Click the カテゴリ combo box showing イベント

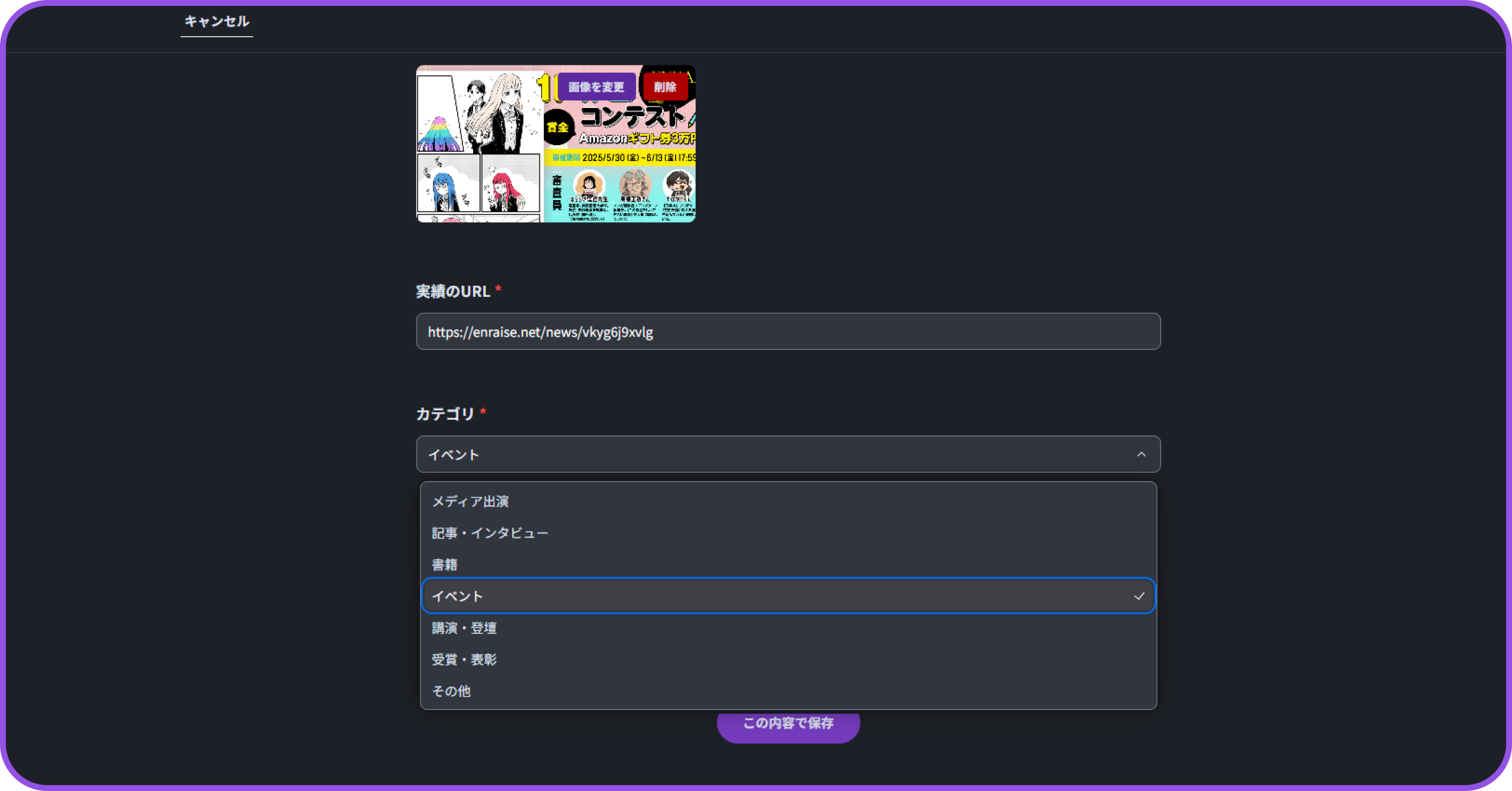coord(768,455)
